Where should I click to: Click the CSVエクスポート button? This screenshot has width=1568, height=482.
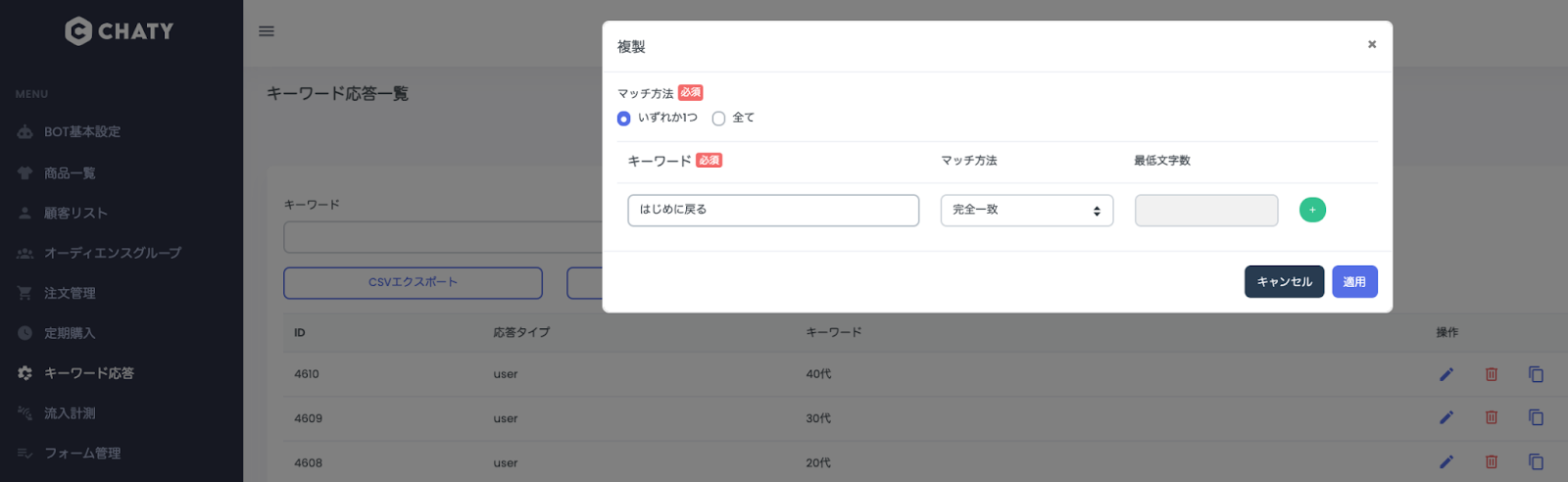[x=413, y=282]
